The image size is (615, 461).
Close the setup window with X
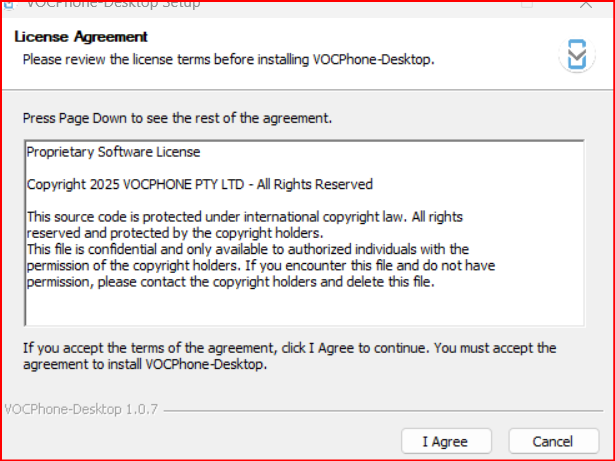click(586, 4)
